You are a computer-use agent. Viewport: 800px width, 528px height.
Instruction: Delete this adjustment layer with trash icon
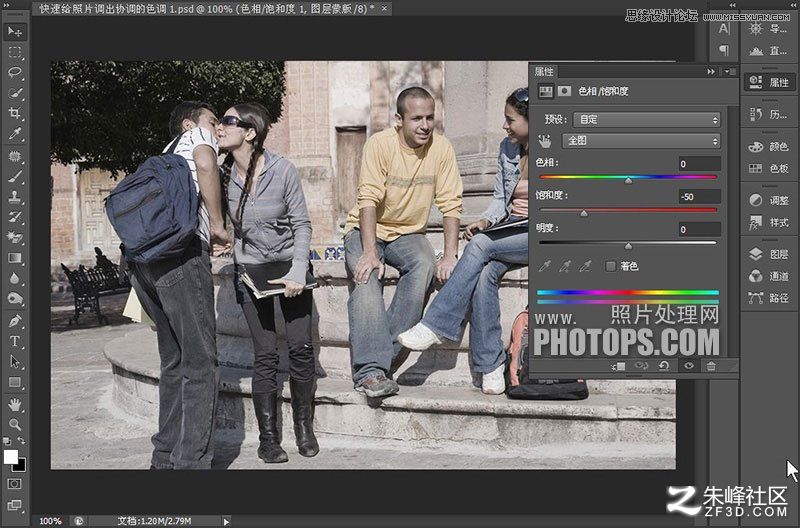click(x=711, y=366)
